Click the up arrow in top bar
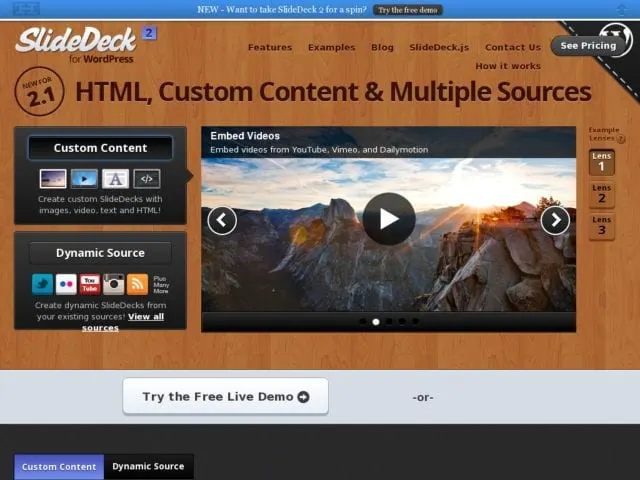640x480 pixels. click(622, 9)
